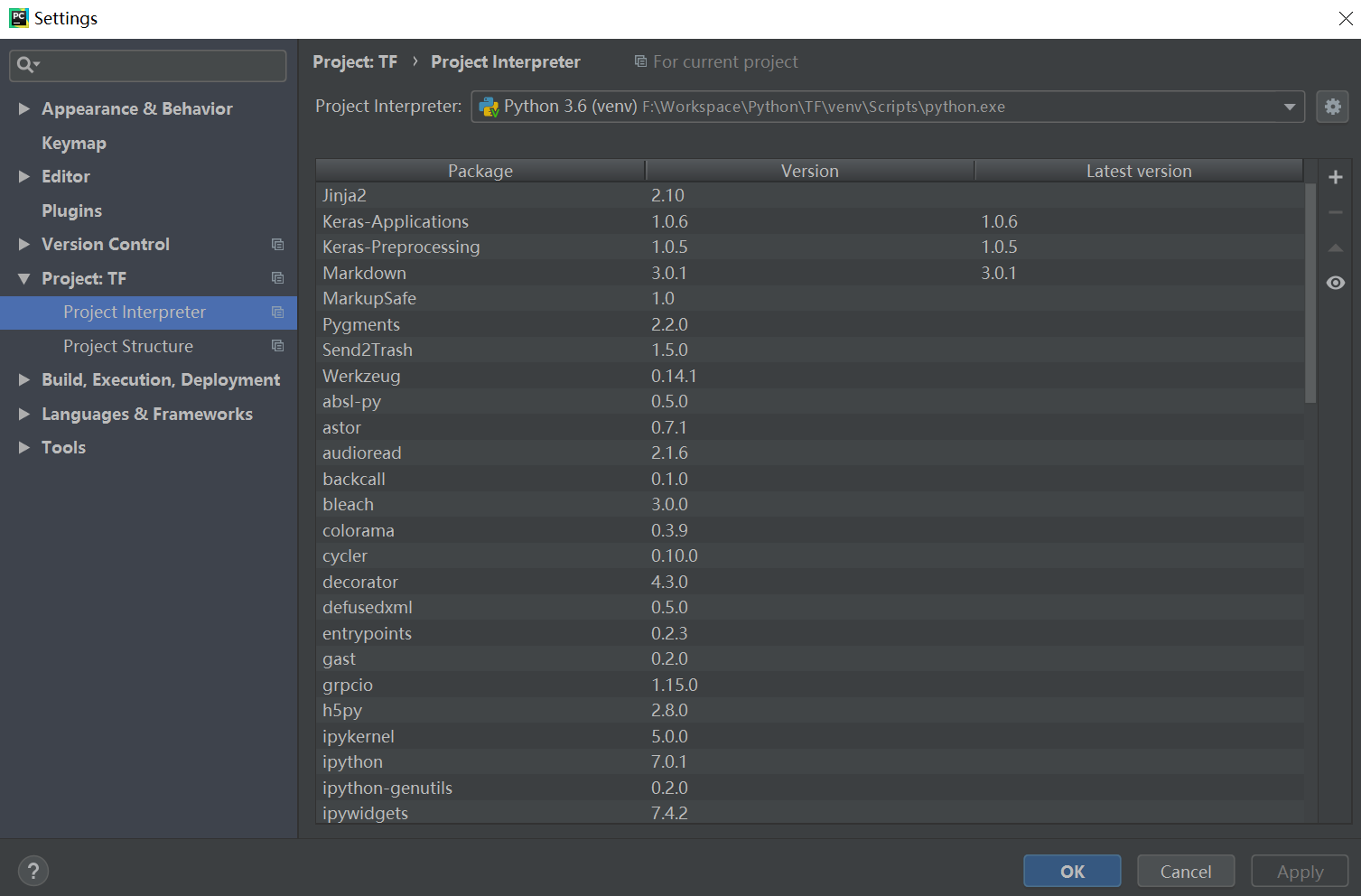This screenshot has width=1361, height=896.
Task: Click the Apply button
Action: point(1300,871)
